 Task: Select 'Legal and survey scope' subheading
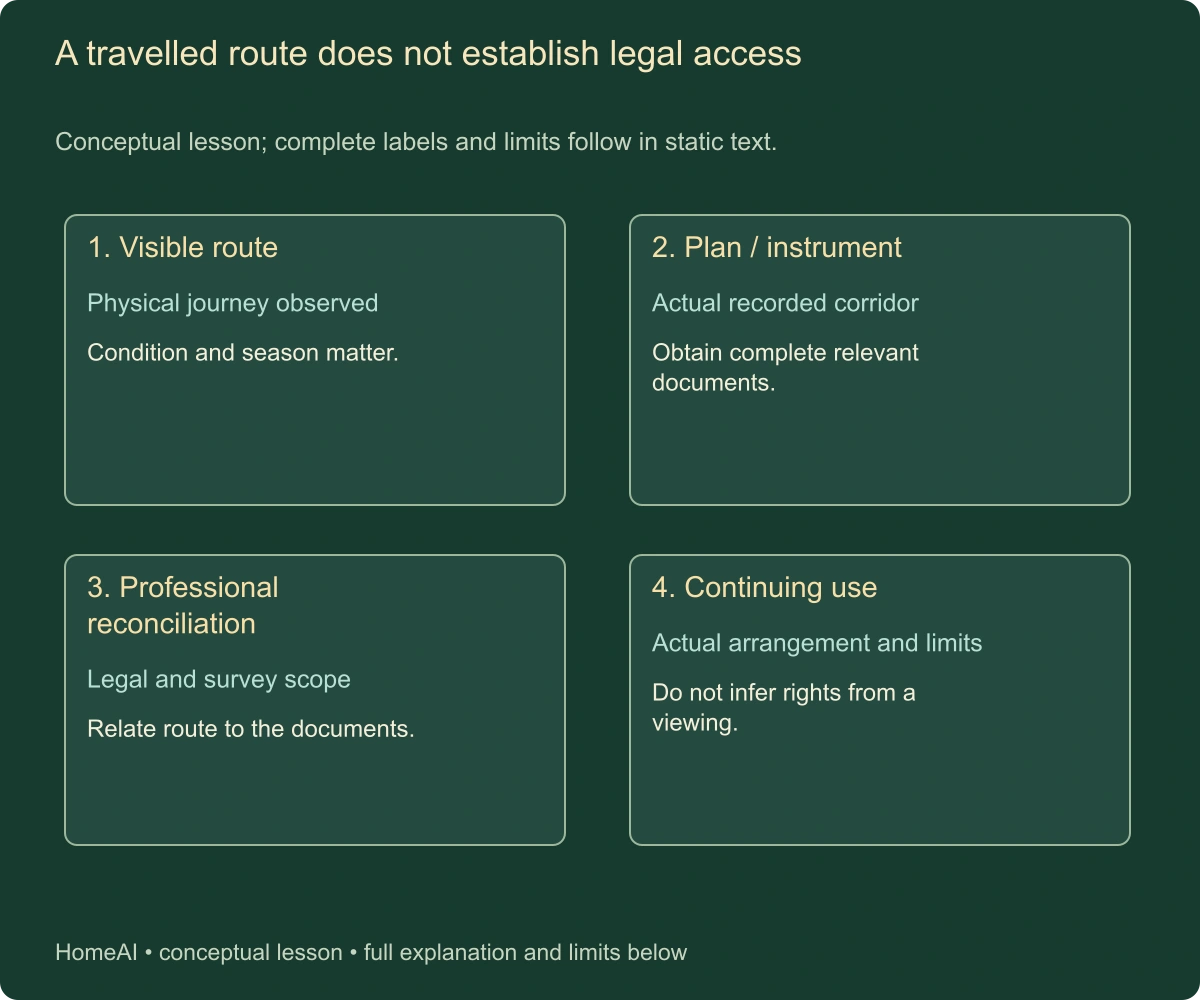[x=219, y=680]
